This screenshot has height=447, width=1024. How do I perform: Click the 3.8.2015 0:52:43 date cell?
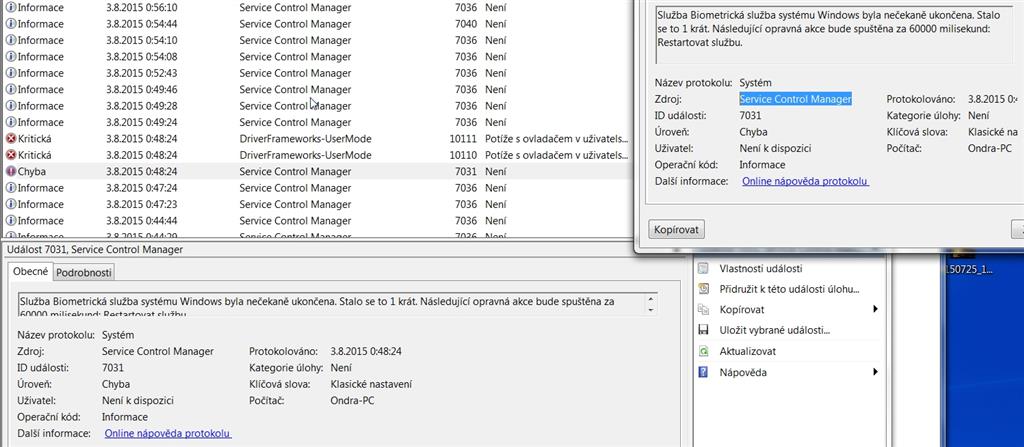pyautogui.click(x=141, y=73)
